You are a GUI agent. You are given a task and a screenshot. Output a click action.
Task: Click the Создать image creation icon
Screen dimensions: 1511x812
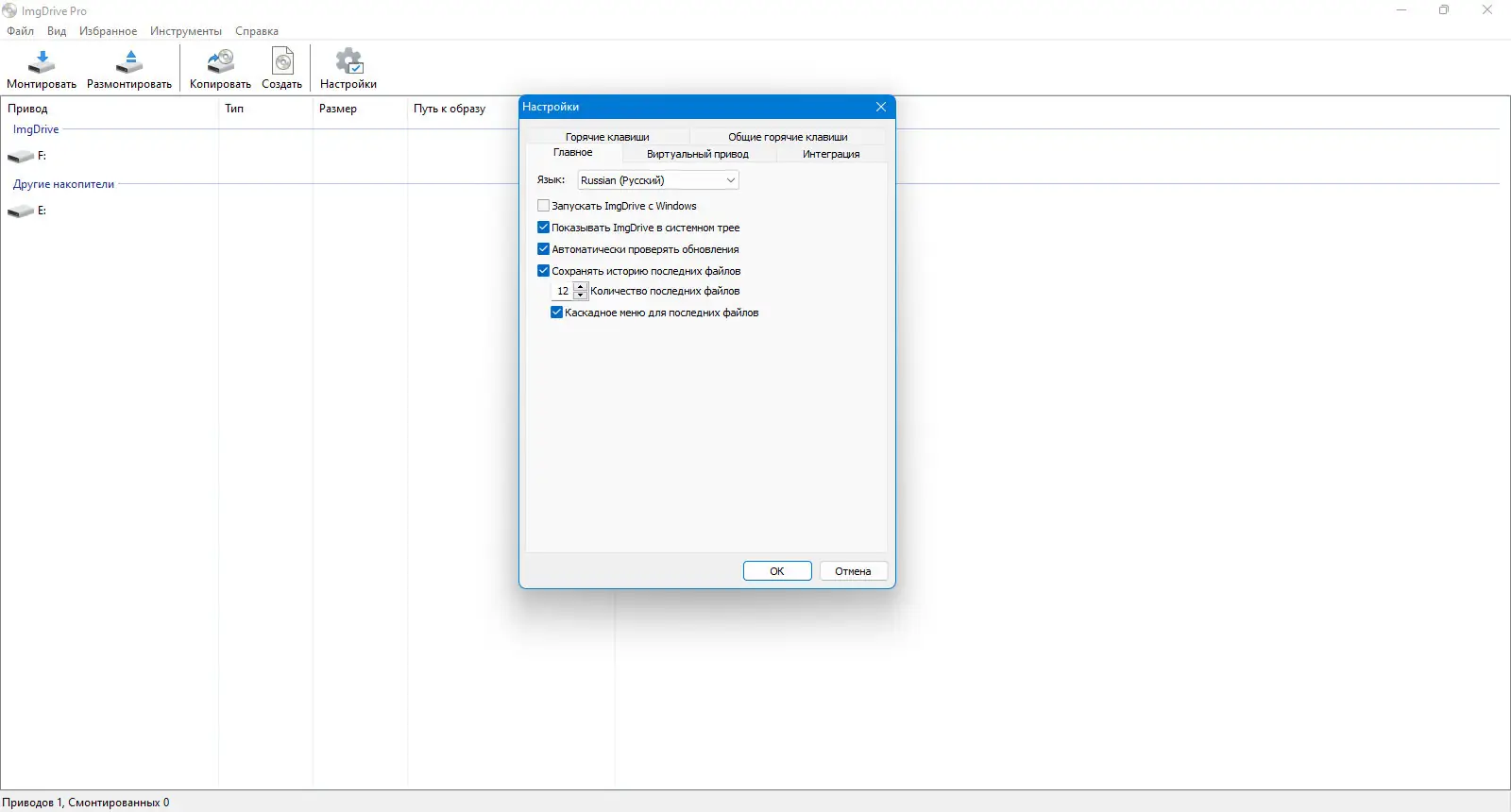click(x=282, y=61)
